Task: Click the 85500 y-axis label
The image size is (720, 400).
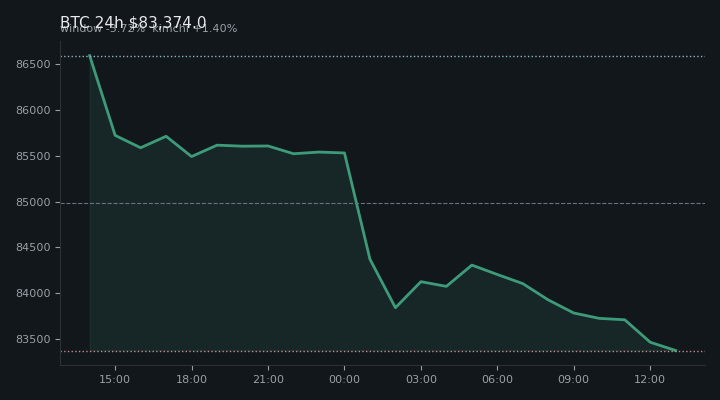Action: pyautogui.click(x=33, y=156)
